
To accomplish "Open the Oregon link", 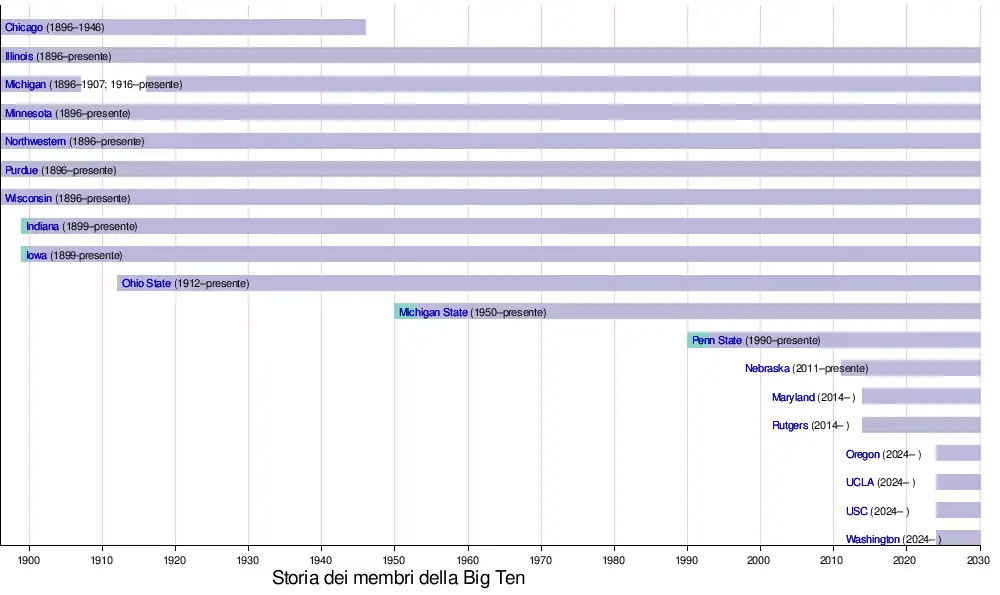I will click(x=863, y=454).
